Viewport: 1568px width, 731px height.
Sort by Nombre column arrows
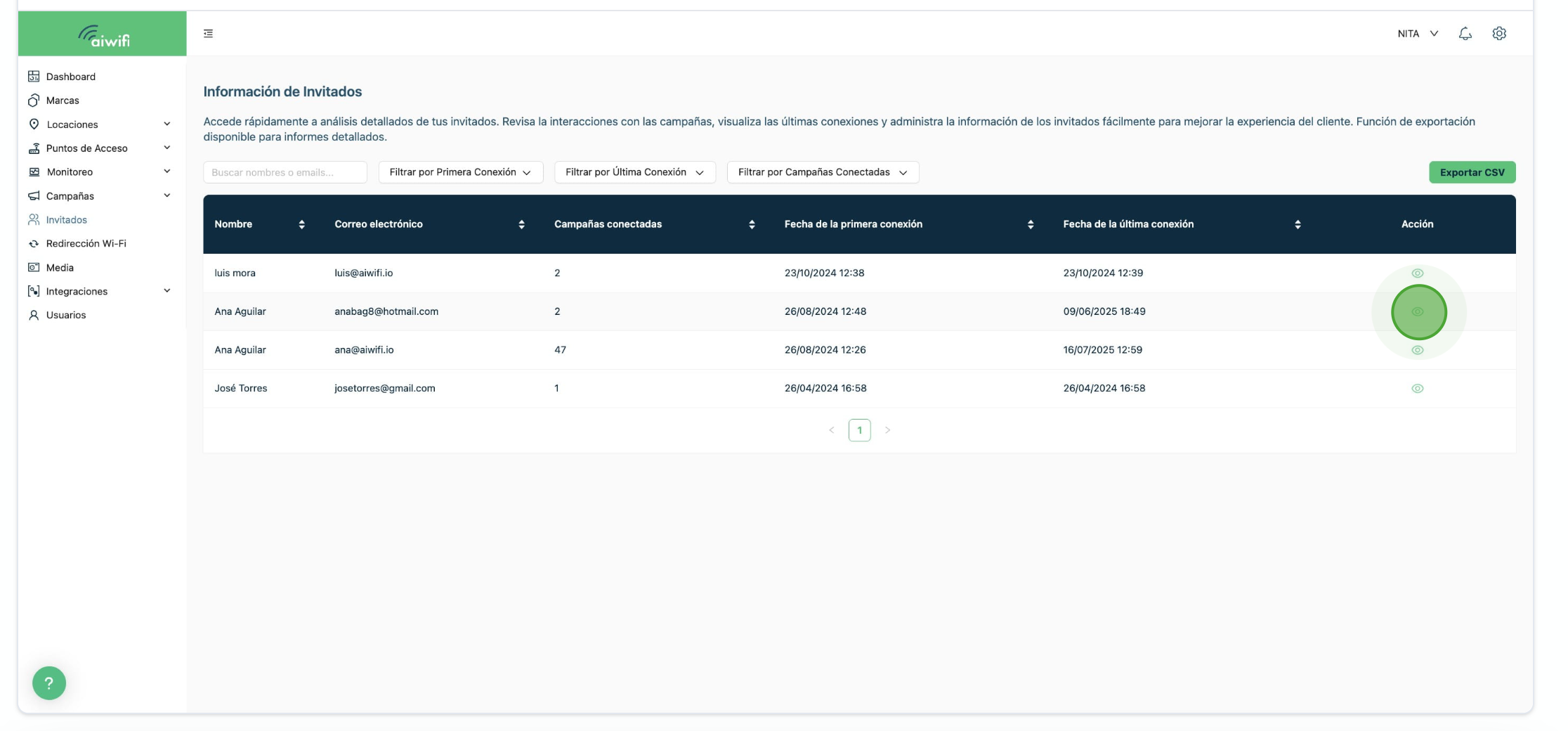pyautogui.click(x=301, y=224)
